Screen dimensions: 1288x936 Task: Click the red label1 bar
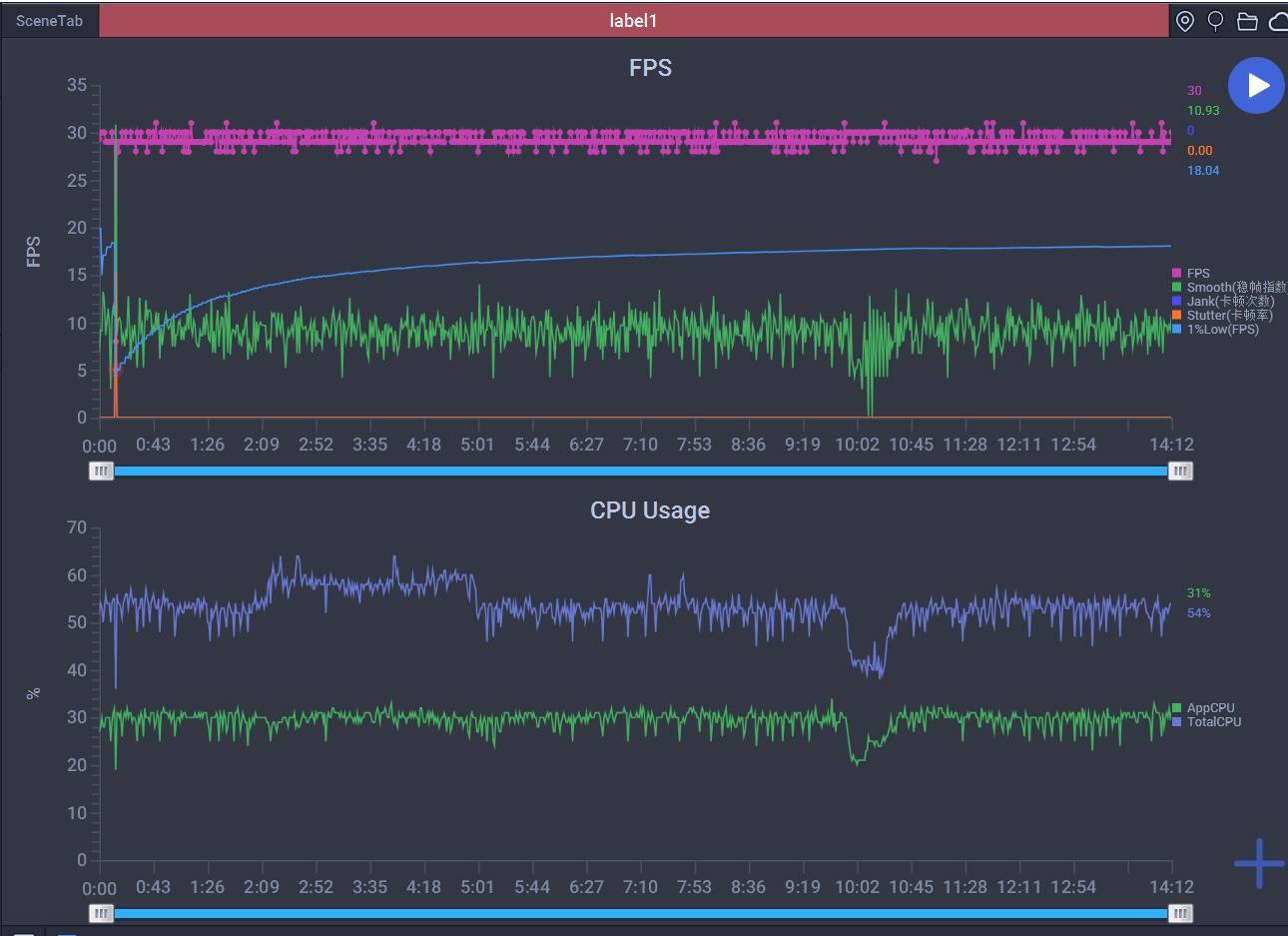633,21
